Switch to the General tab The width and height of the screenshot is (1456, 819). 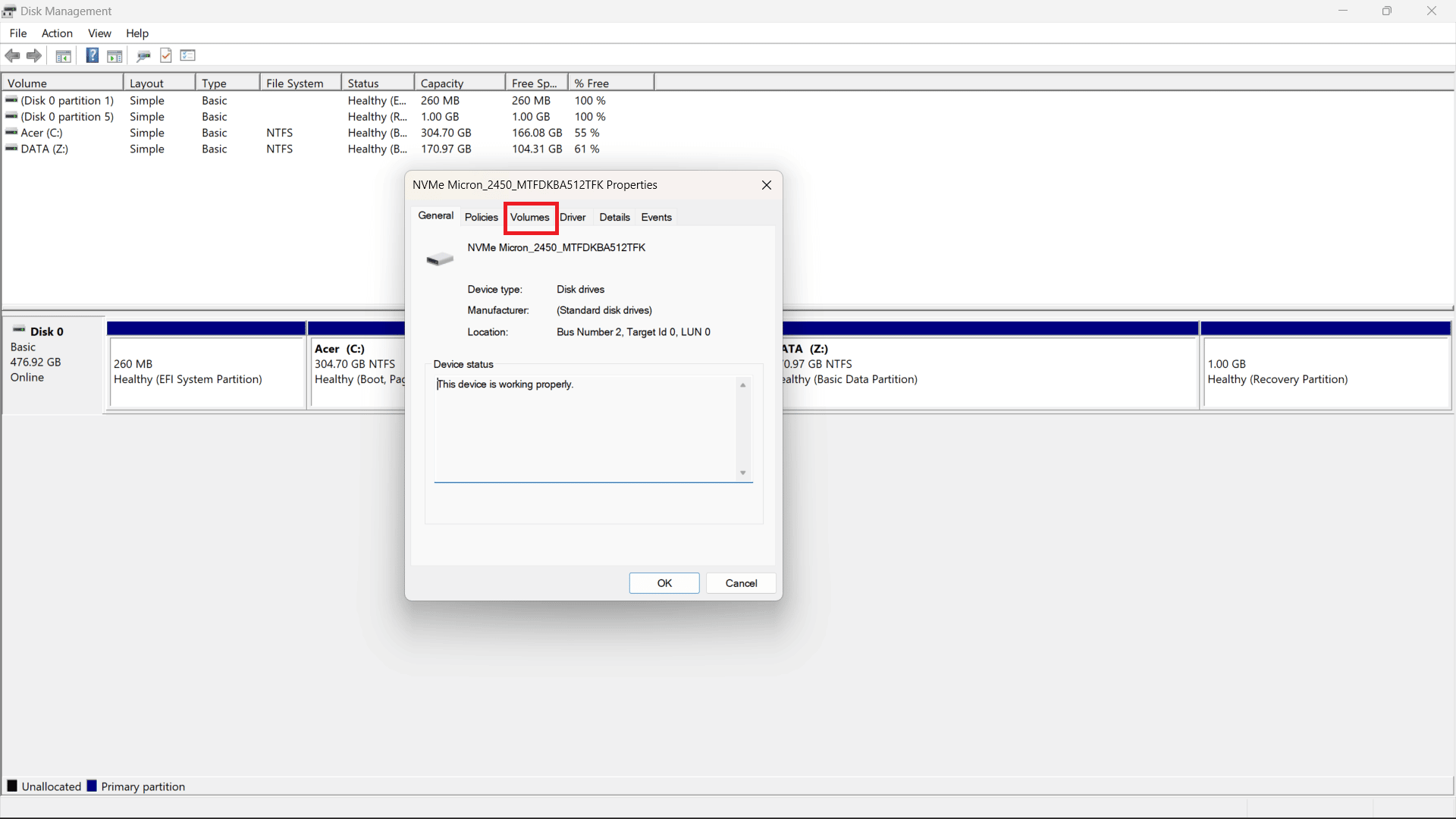(x=436, y=216)
